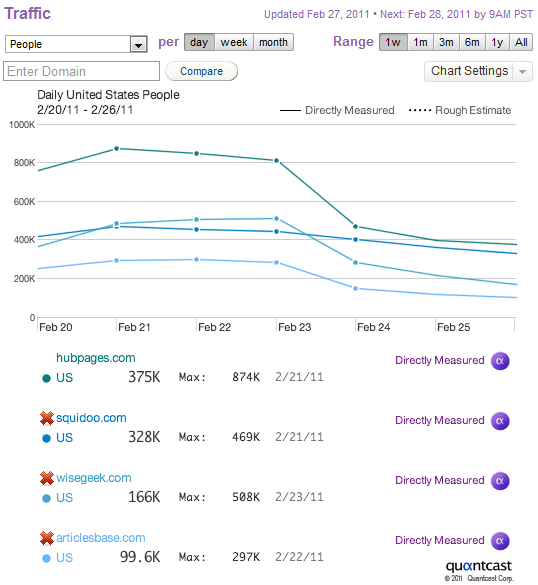Click Directly Measured label for wisegeek.com

pyautogui.click(x=440, y=481)
